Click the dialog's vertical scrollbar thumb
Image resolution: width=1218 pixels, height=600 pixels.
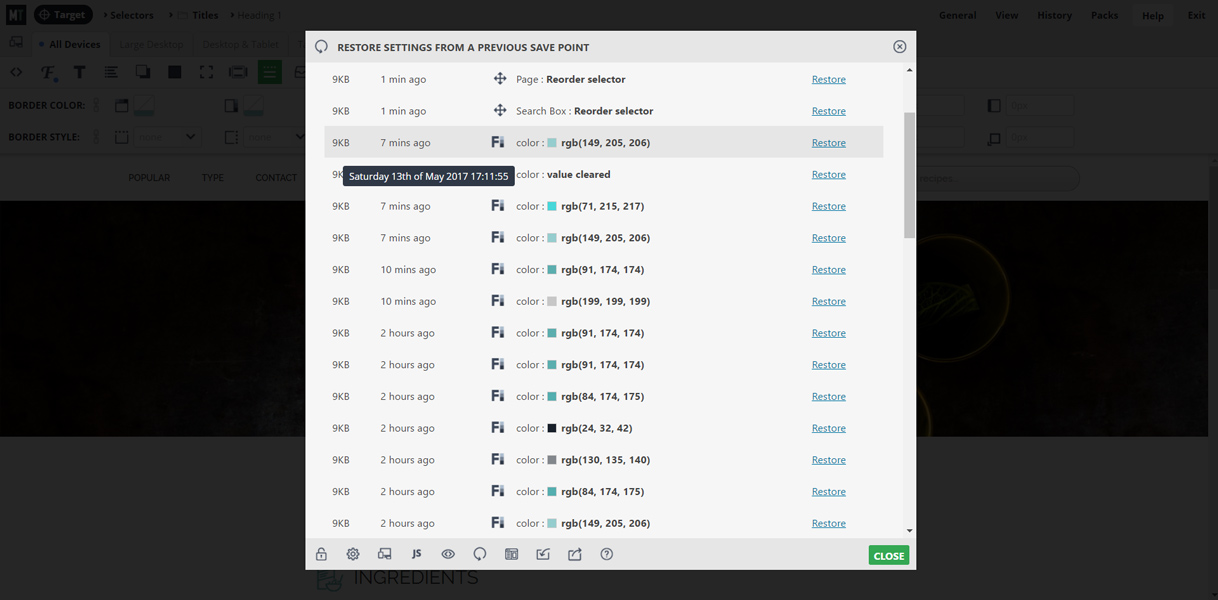[909, 175]
